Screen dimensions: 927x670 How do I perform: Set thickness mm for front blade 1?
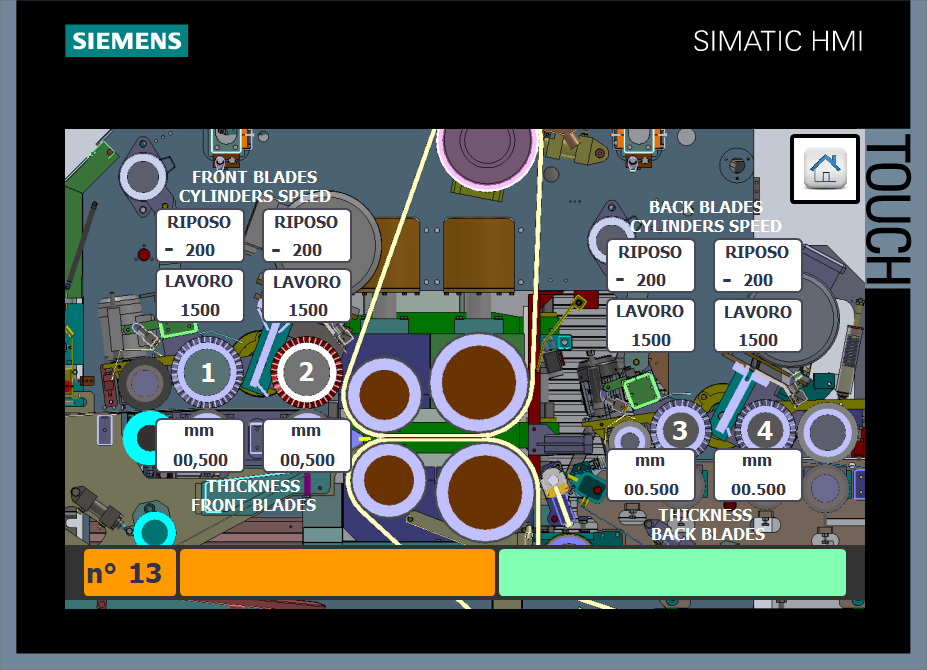[x=200, y=445]
